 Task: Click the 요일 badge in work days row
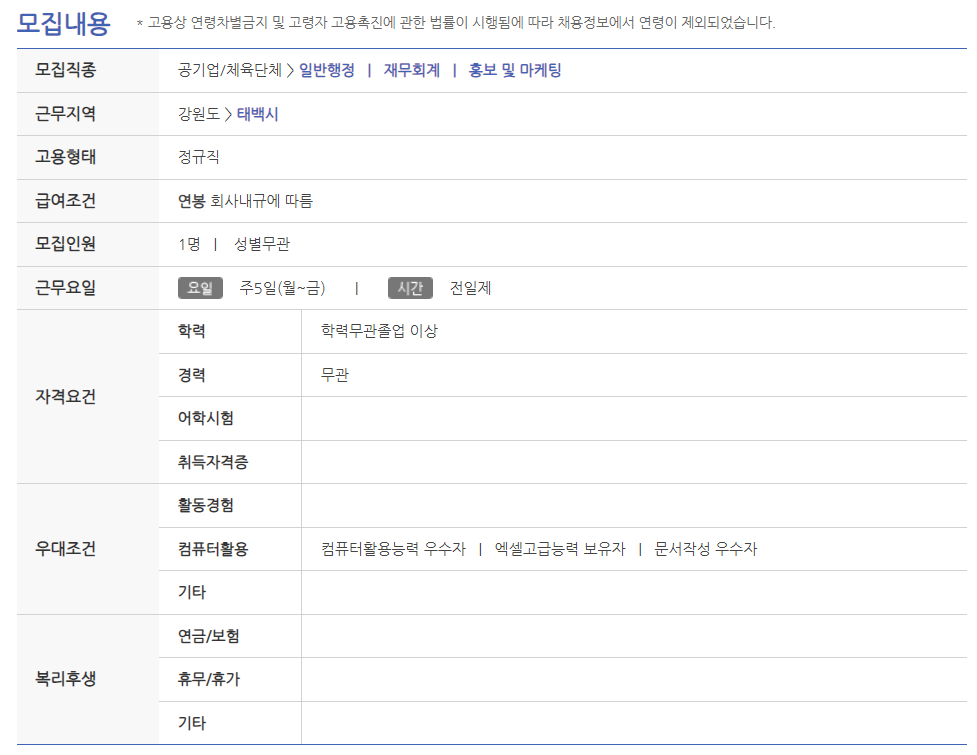tap(200, 288)
